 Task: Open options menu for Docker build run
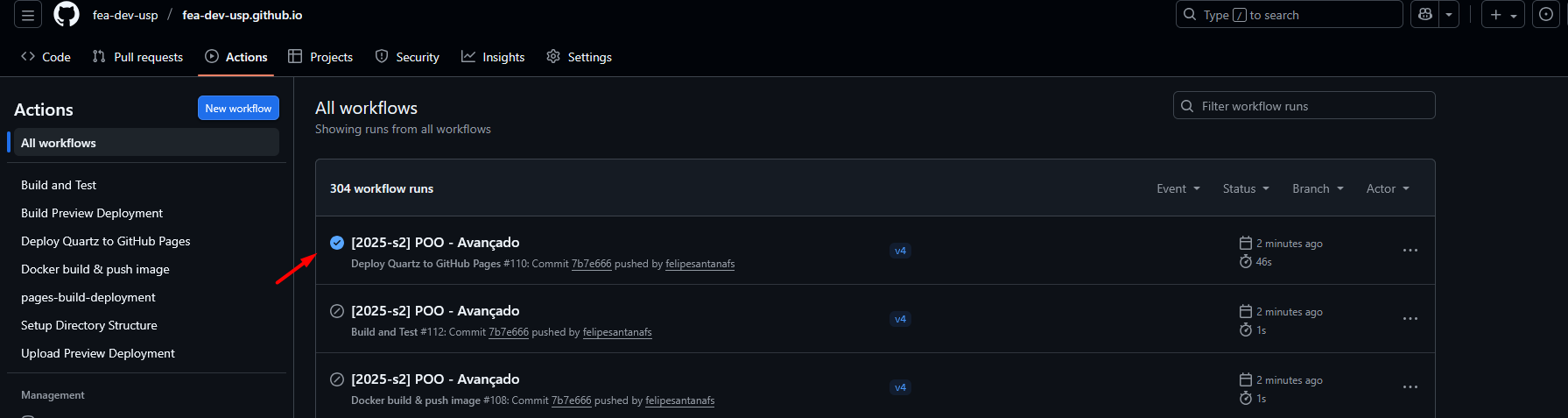tap(1410, 387)
